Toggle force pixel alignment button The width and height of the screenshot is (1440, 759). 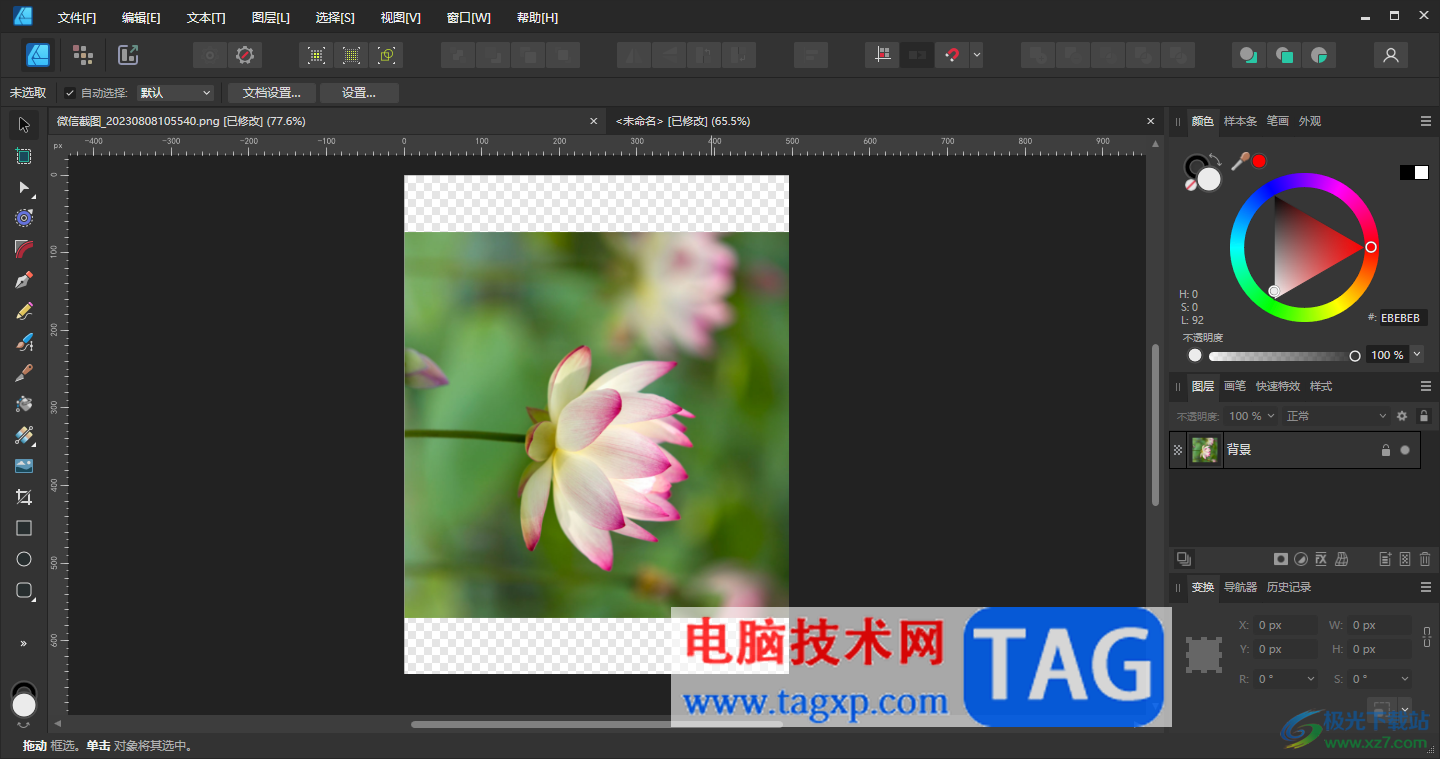click(882, 55)
